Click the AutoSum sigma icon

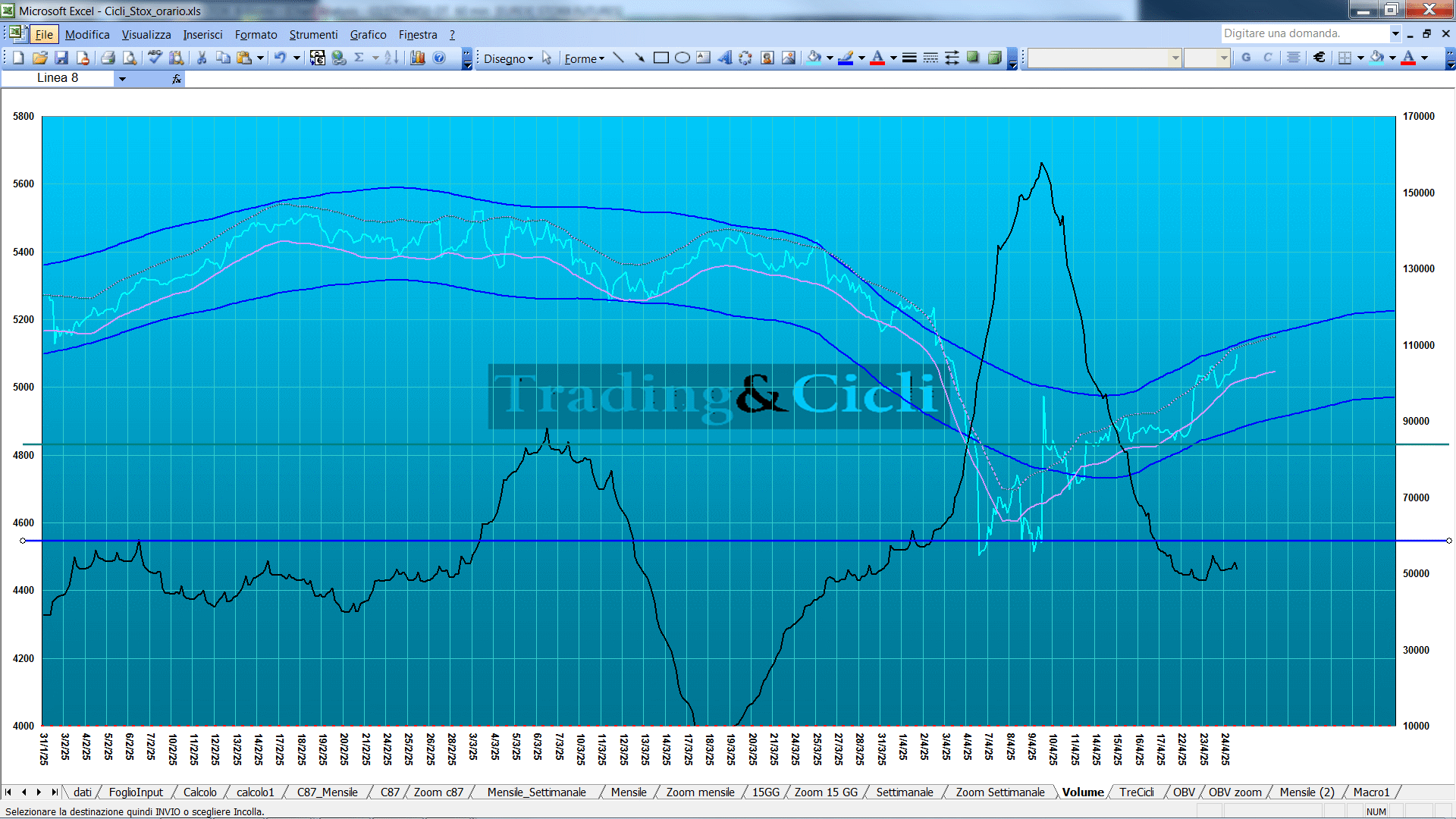tap(359, 58)
